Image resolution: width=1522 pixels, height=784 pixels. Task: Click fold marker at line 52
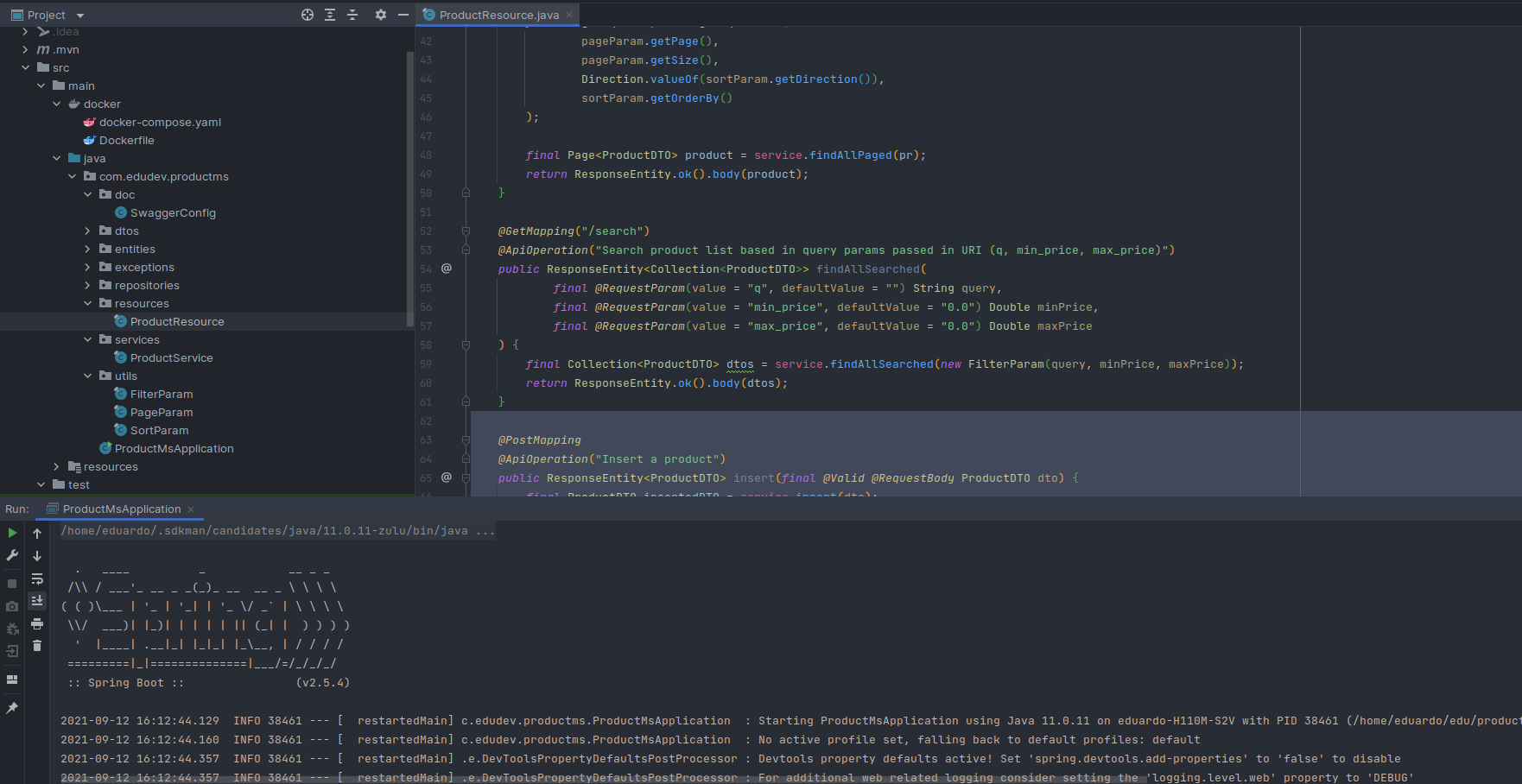[466, 231]
